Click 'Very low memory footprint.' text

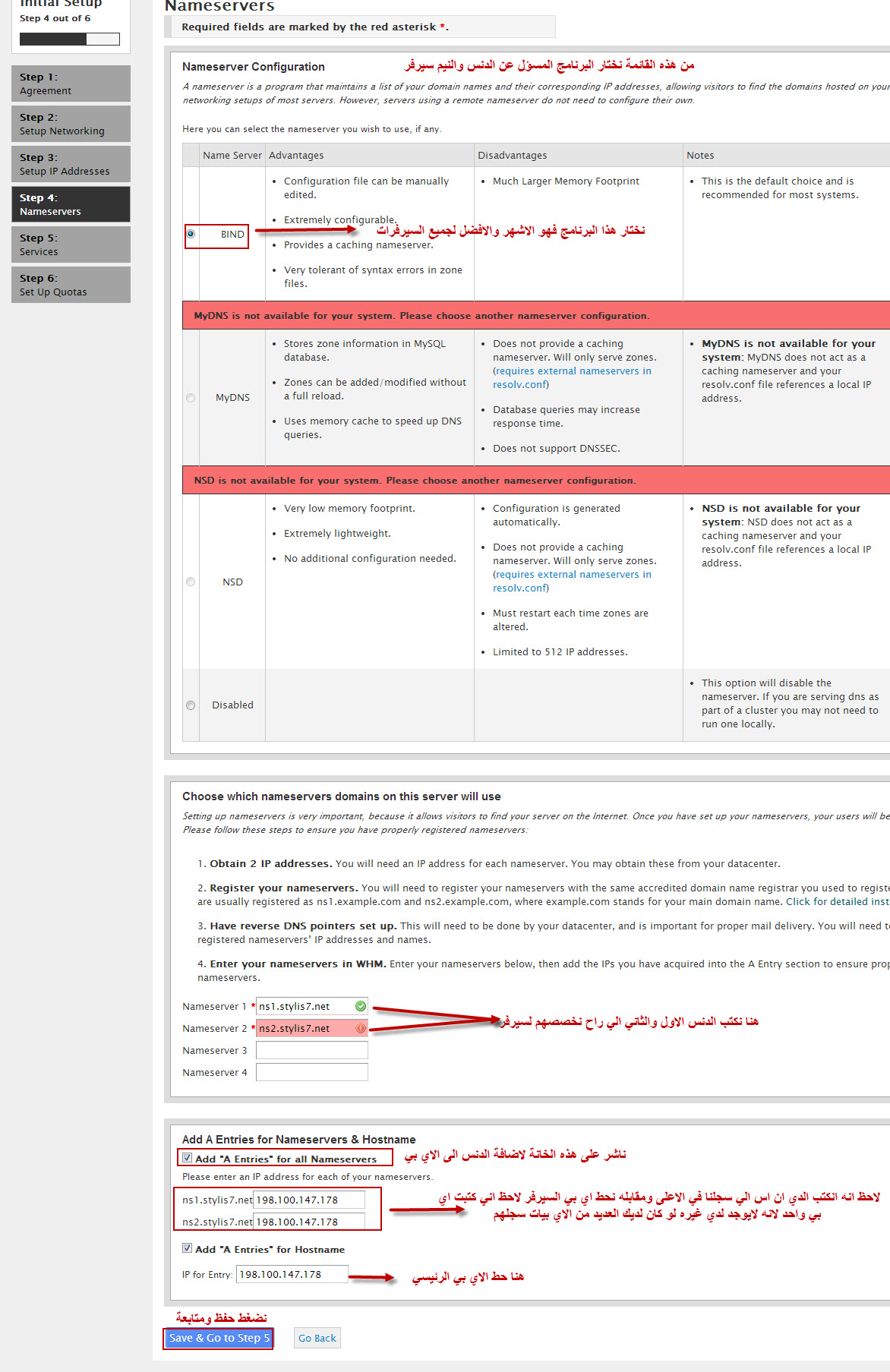(x=349, y=508)
